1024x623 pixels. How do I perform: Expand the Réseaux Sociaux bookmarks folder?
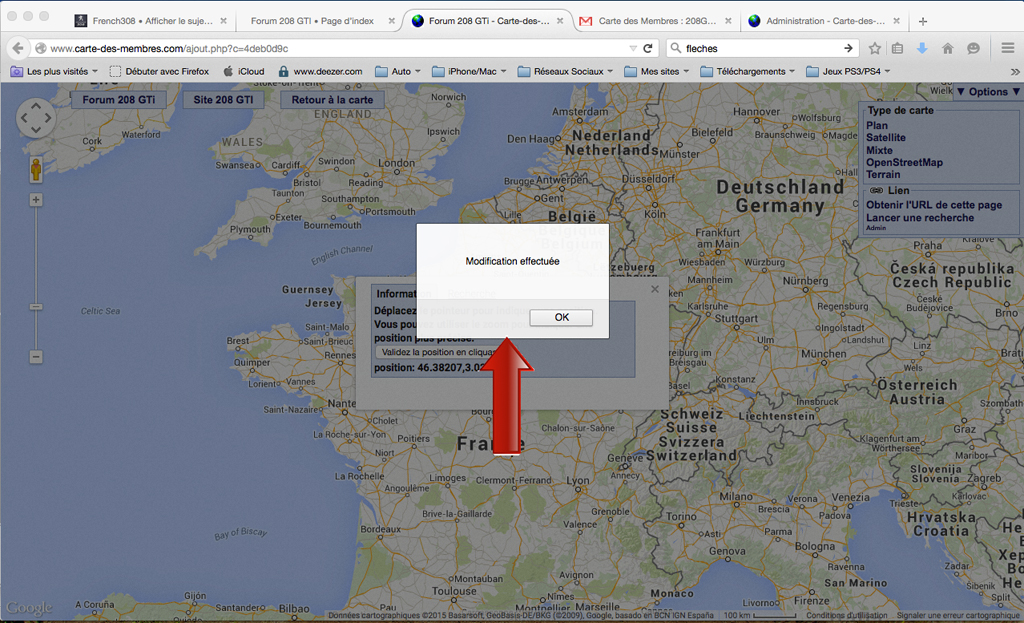coord(565,71)
